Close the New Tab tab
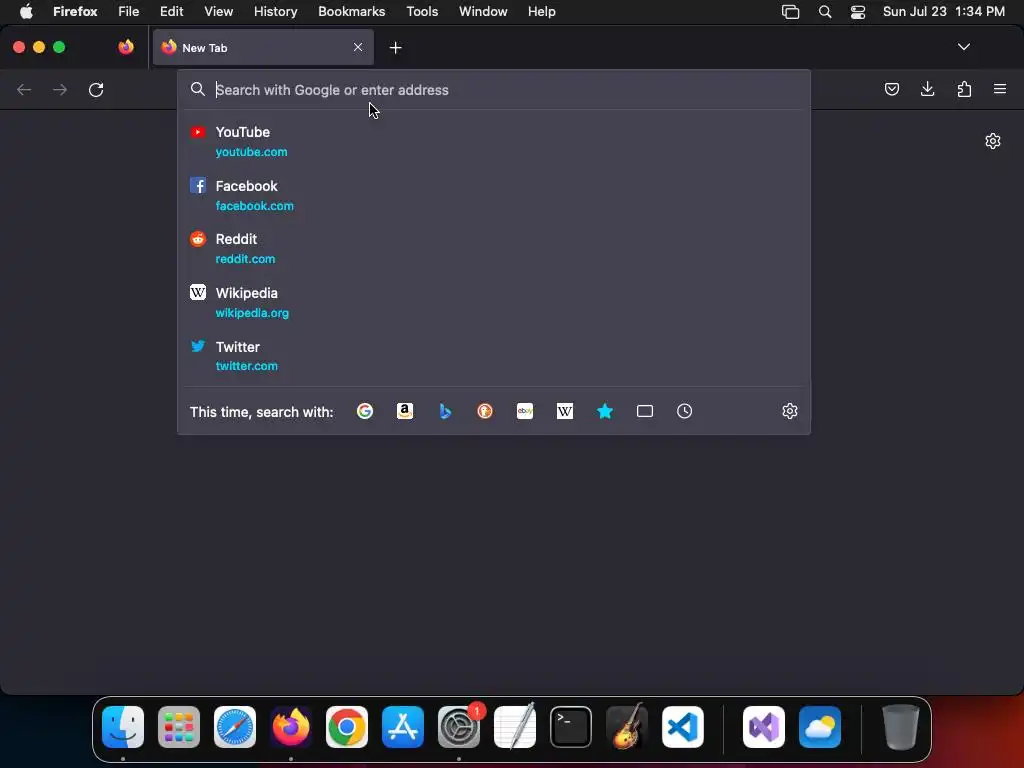 [358, 47]
